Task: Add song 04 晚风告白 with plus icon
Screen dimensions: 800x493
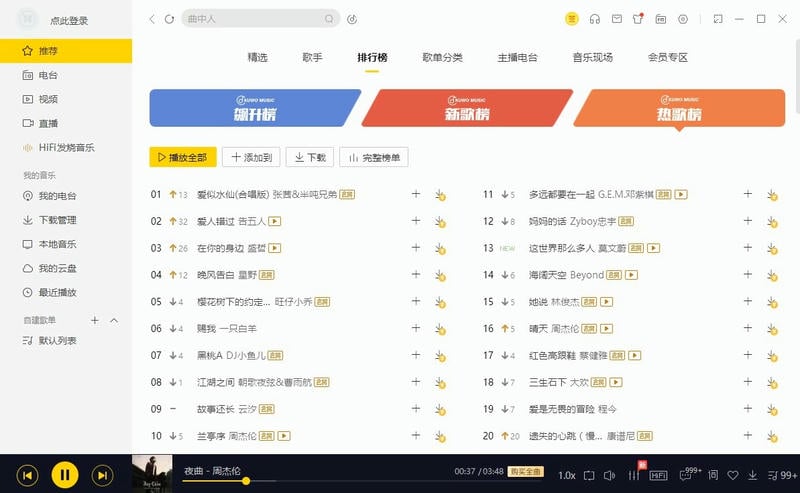Action: pos(416,275)
